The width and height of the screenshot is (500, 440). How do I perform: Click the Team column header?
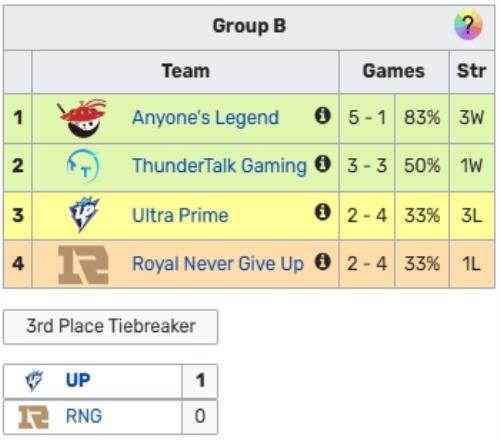pyautogui.click(x=186, y=71)
